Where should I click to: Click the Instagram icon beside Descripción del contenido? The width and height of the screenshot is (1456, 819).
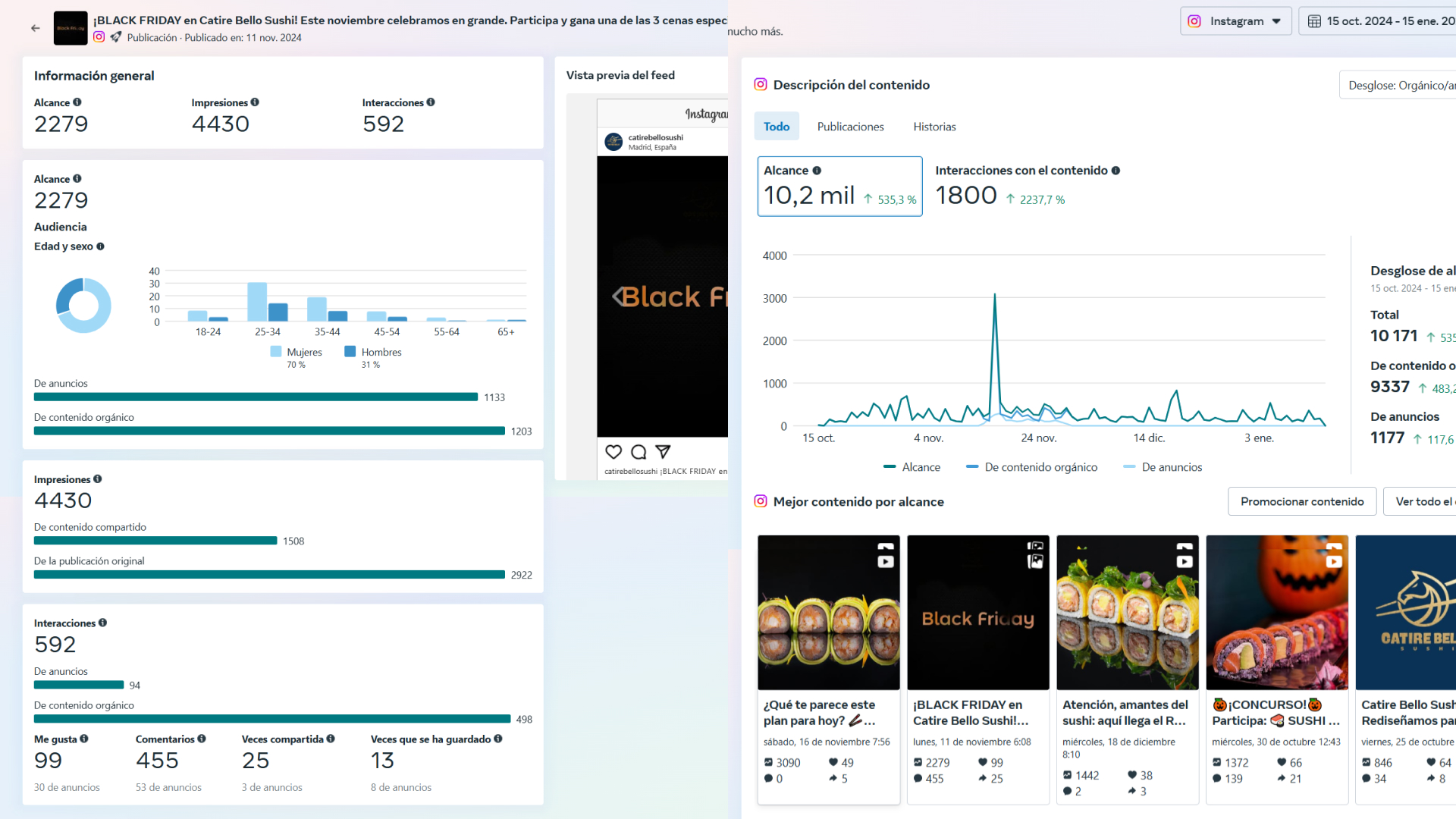pyautogui.click(x=761, y=85)
